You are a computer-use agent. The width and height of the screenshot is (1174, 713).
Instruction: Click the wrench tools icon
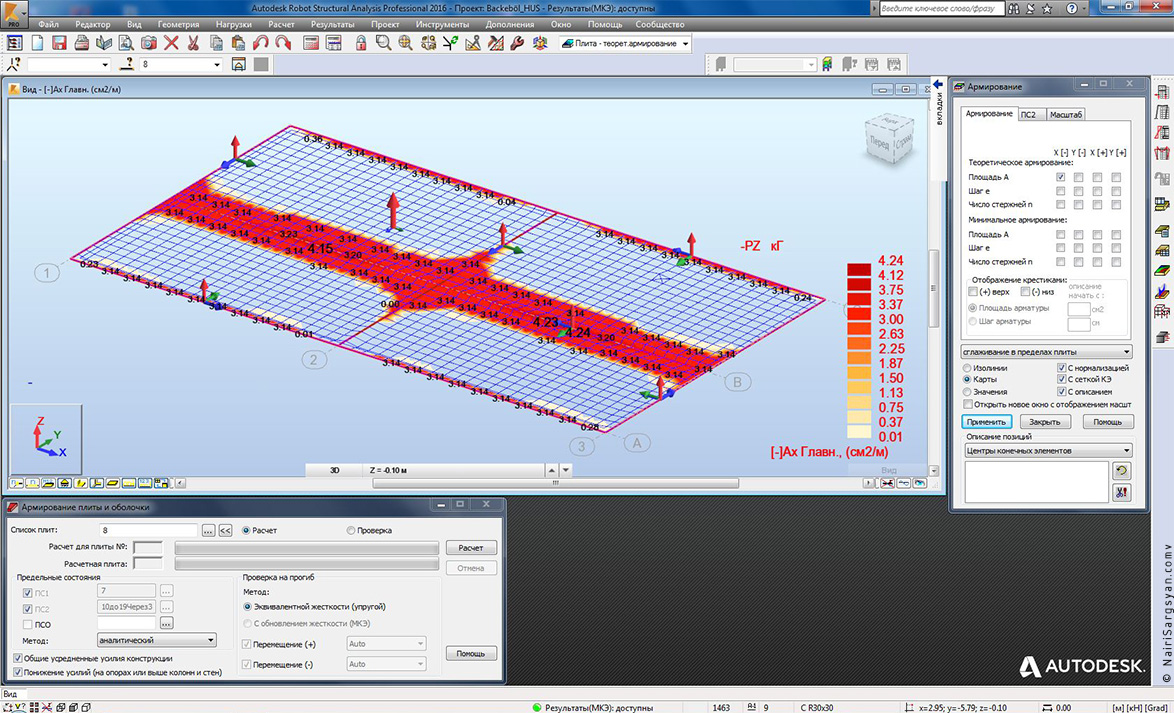click(517, 43)
